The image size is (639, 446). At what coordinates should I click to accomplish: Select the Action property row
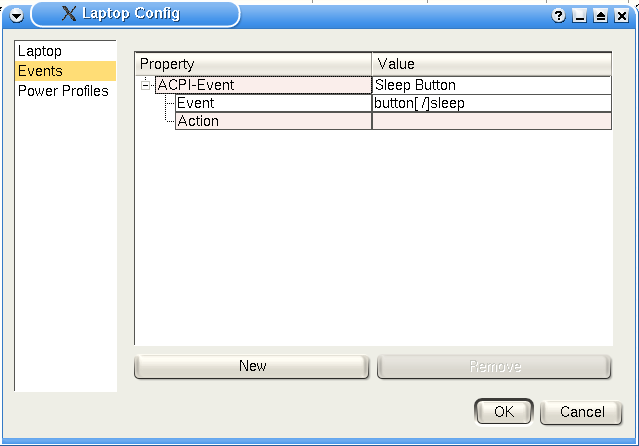pyautogui.click(x=273, y=121)
